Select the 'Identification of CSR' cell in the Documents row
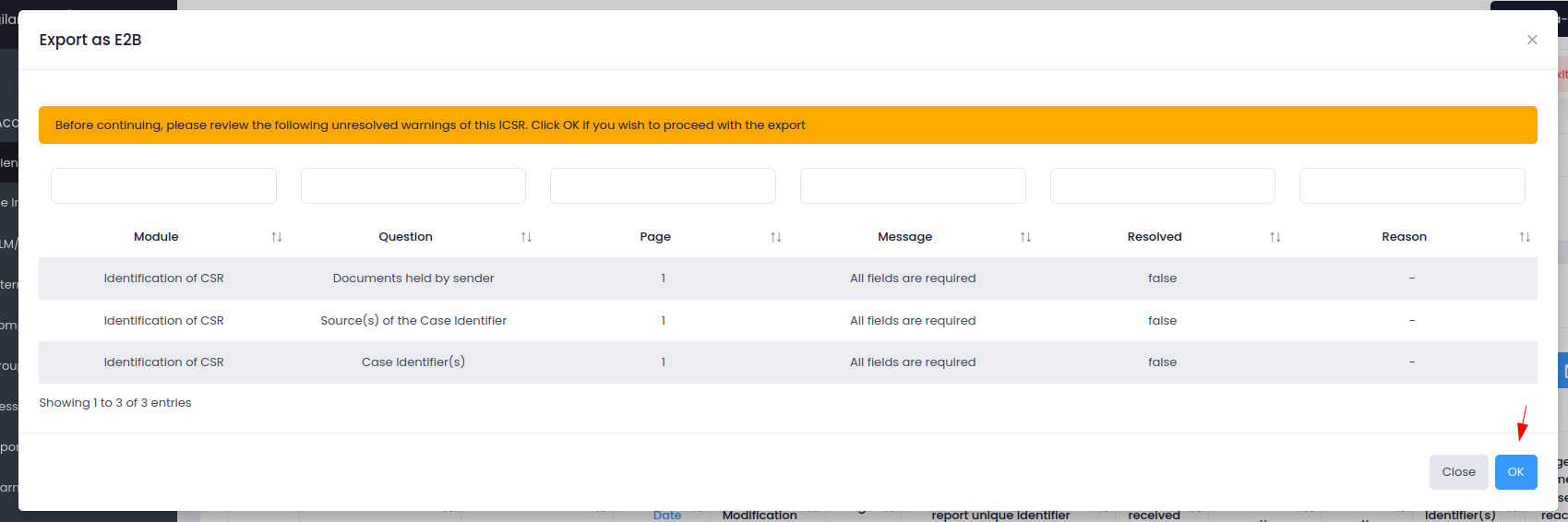Viewport: 1568px width, 522px height. click(x=163, y=279)
